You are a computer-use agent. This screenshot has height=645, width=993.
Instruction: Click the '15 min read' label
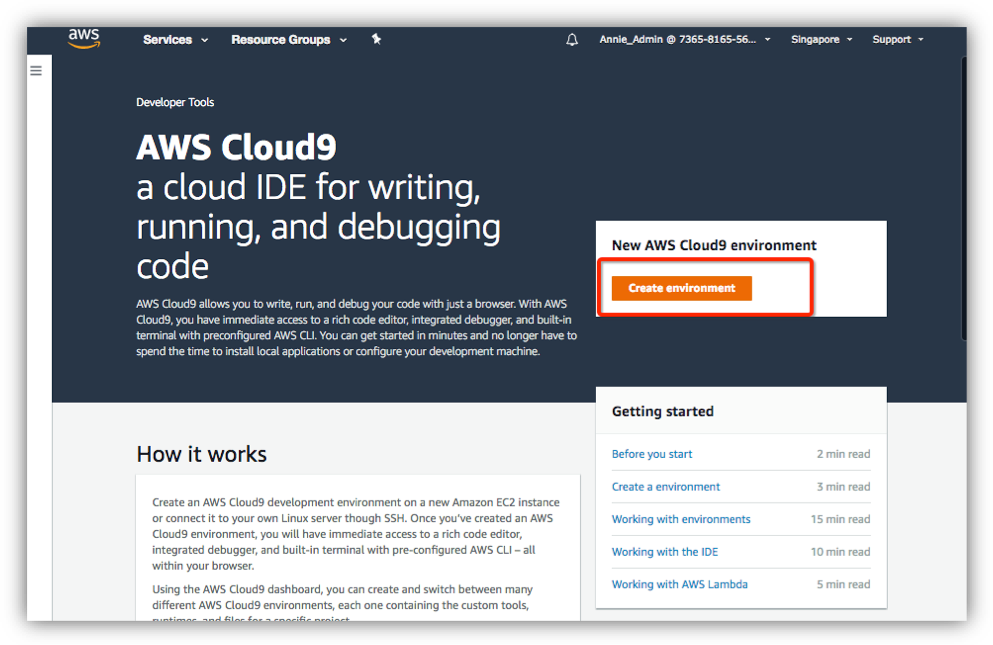click(x=840, y=520)
